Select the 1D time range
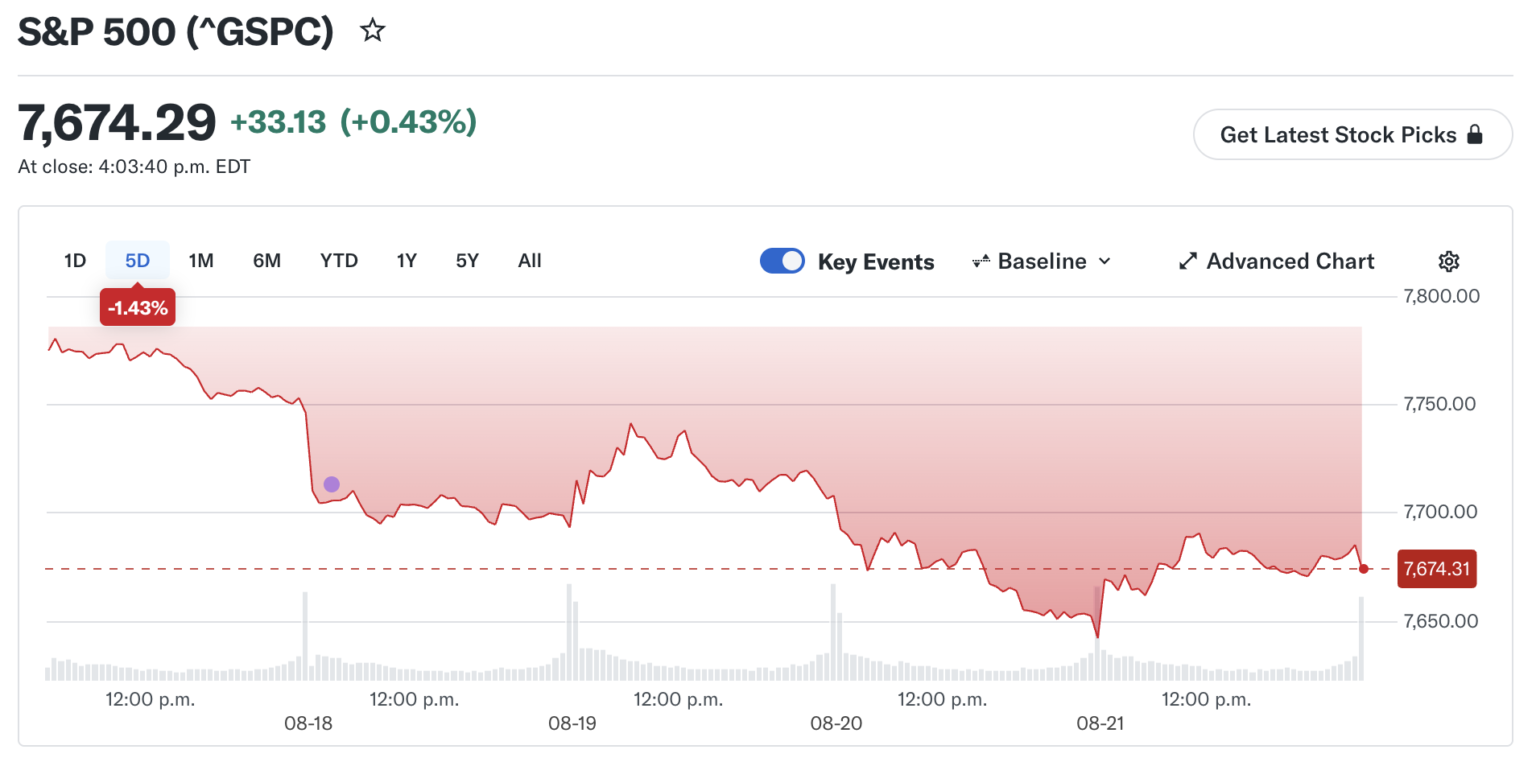Viewport: 1536px width, 766px height. click(x=75, y=261)
